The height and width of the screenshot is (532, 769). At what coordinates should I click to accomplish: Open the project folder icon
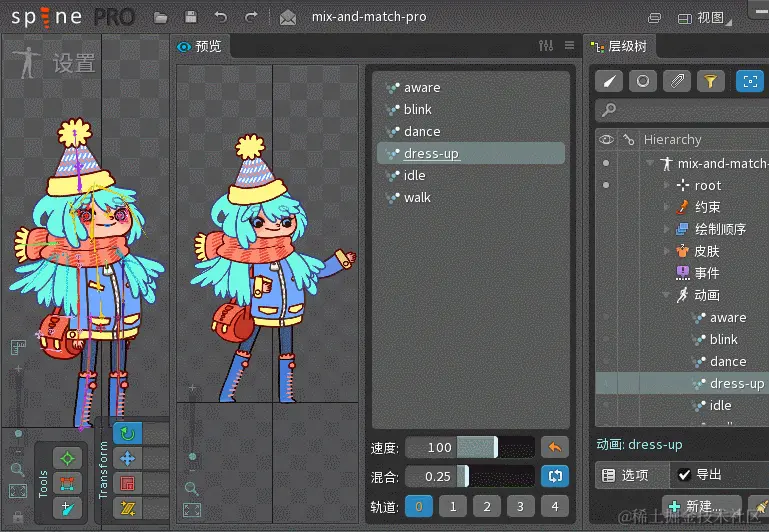coord(160,18)
